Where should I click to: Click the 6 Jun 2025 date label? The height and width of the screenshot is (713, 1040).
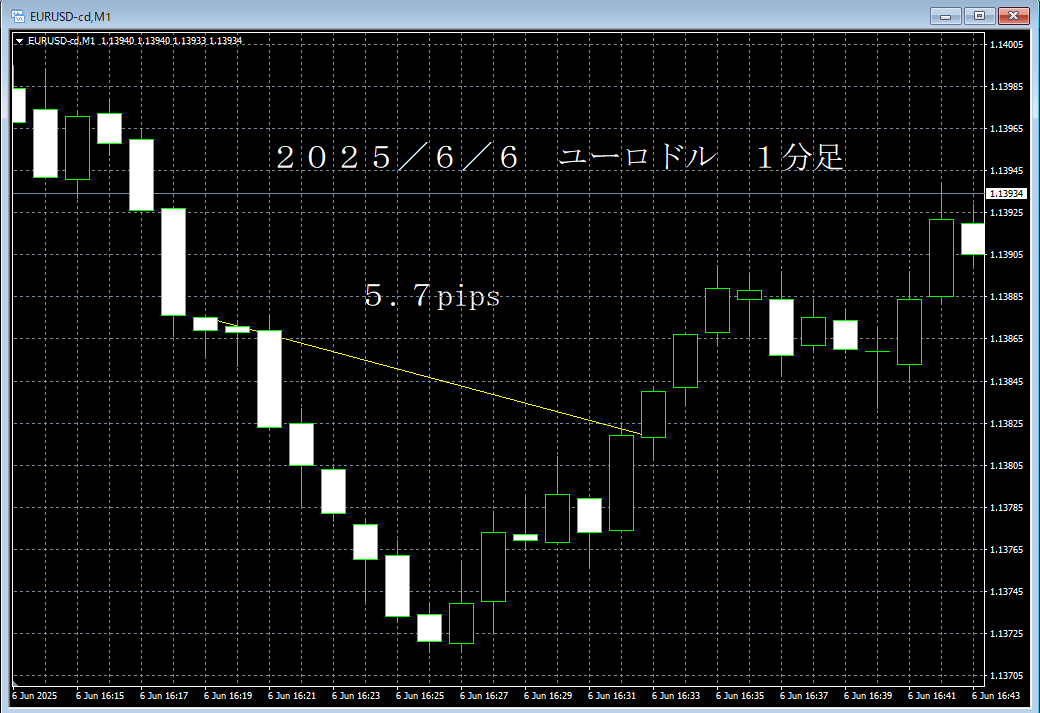coord(34,696)
